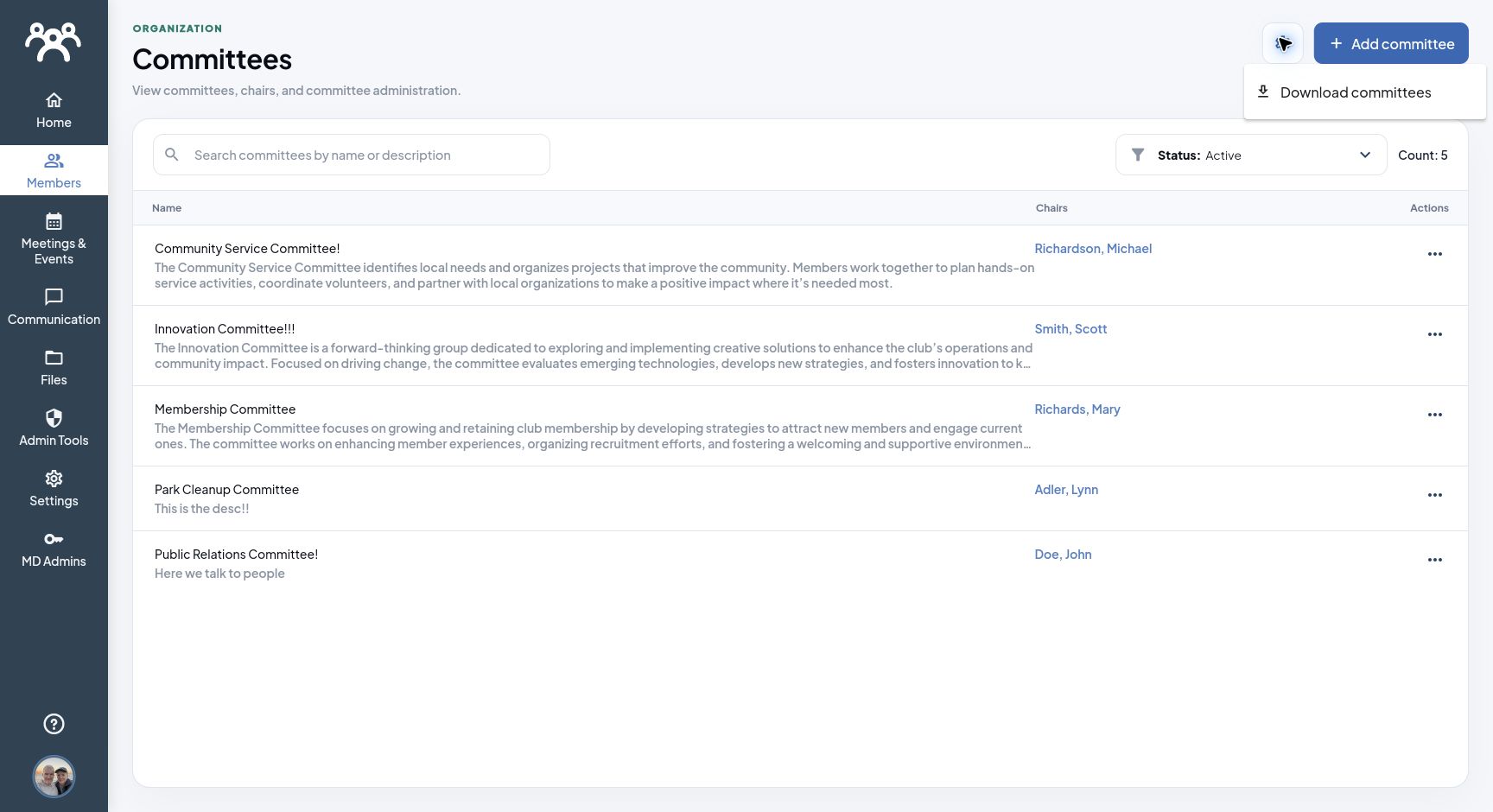
Task: Open chair link Doe, John
Action: pyautogui.click(x=1063, y=555)
